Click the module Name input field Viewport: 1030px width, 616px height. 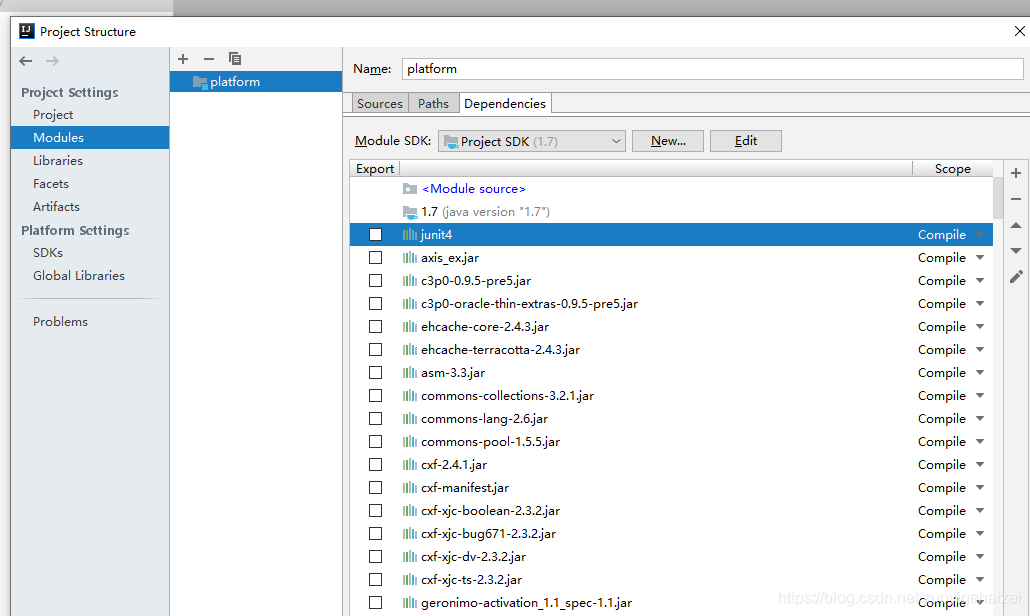tap(713, 69)
